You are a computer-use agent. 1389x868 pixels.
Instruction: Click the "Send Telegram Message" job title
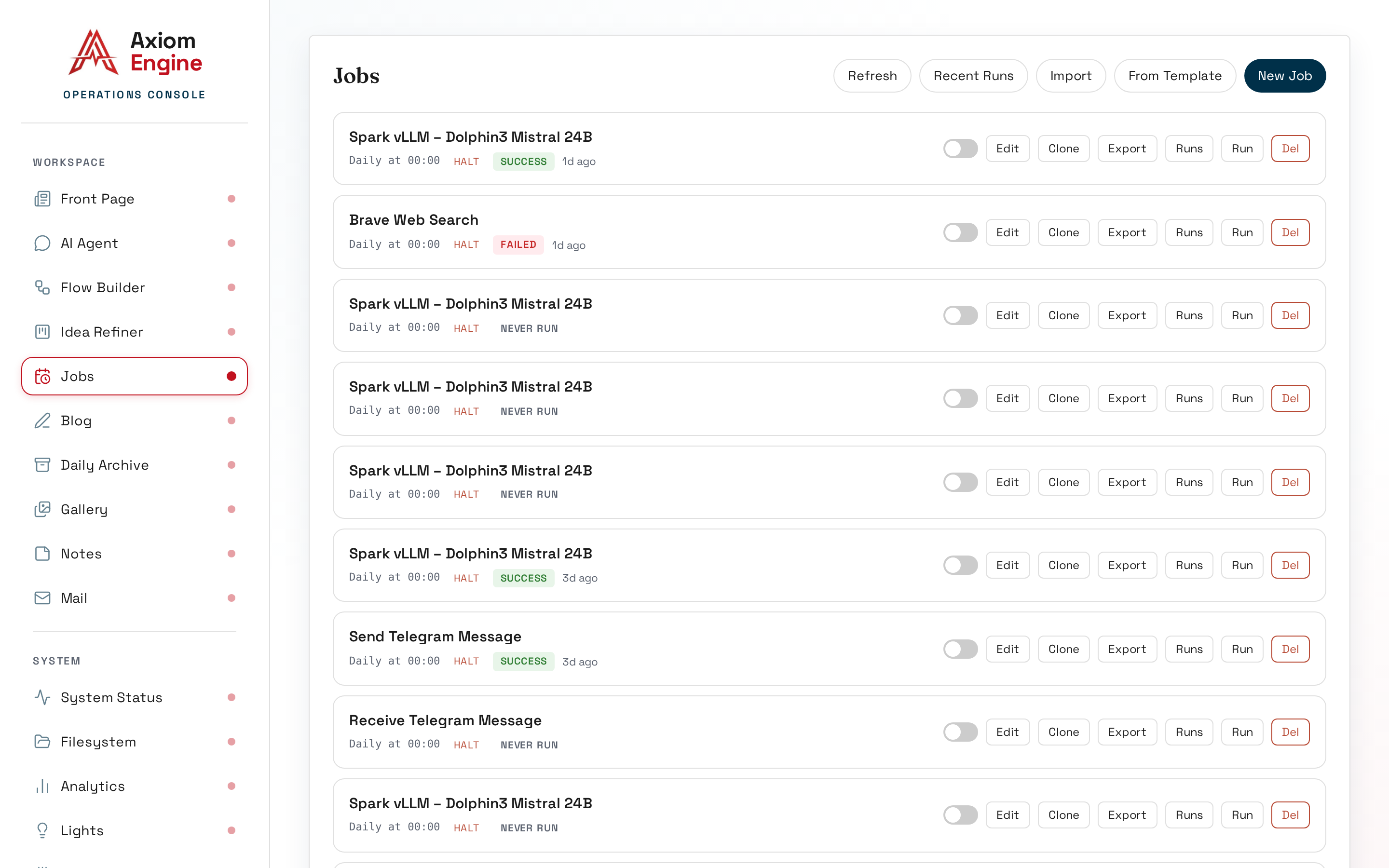pos(435,637)
